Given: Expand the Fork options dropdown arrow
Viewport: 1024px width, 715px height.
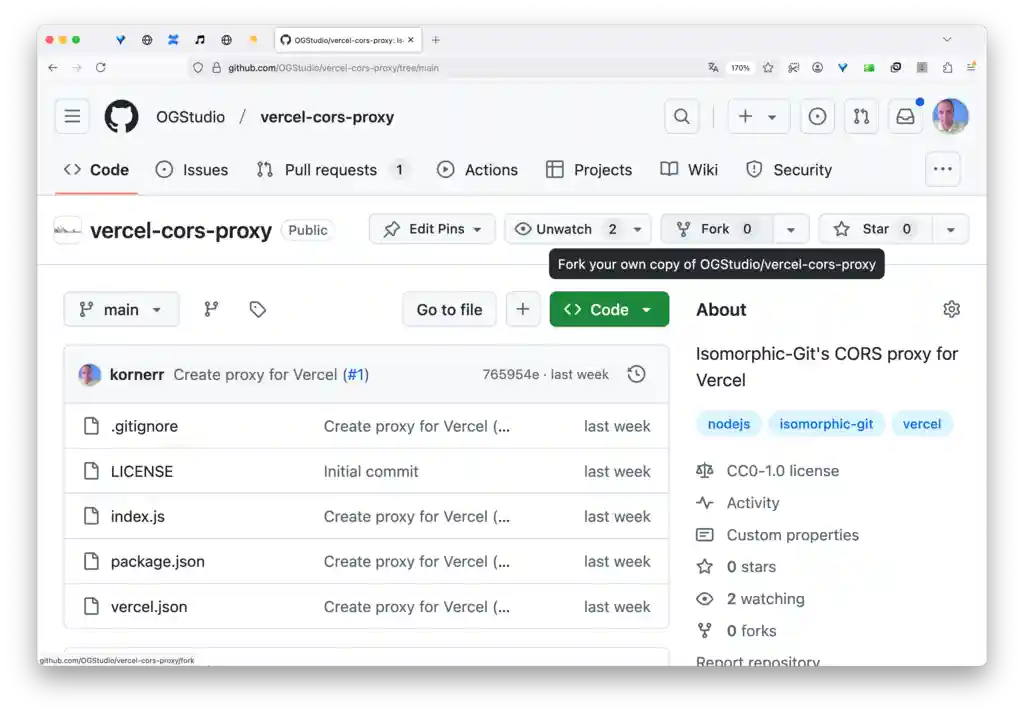Looking at the screenshot, I should [791, 230].
